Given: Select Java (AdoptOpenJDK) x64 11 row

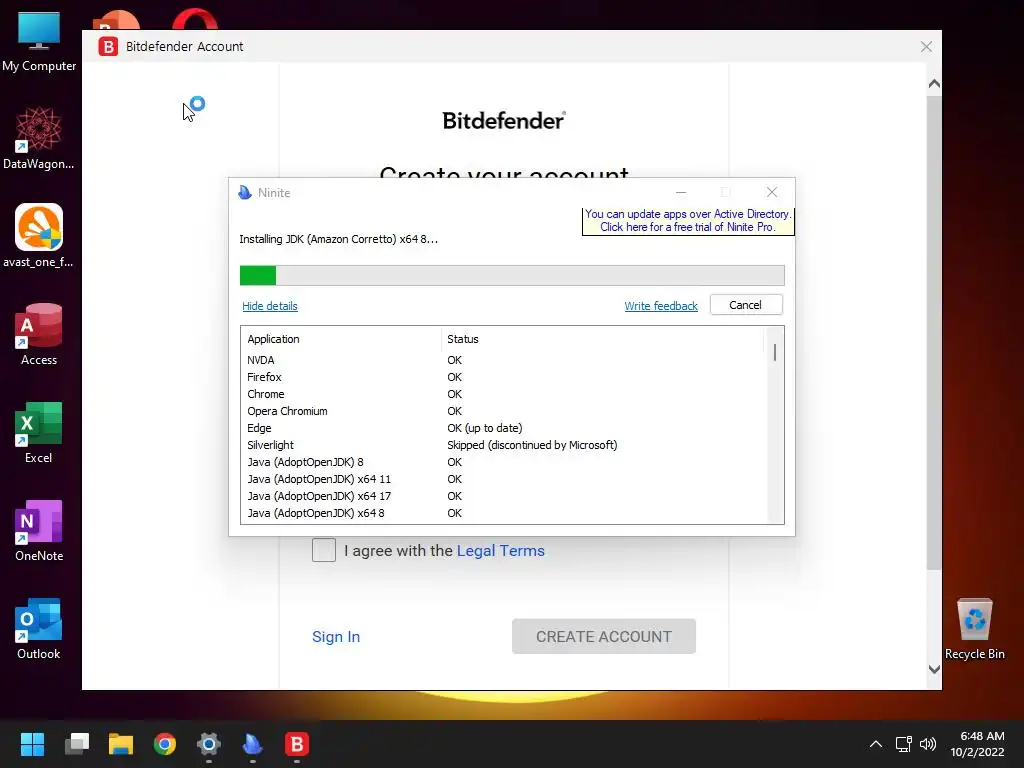Looking at the screenshot, I should (502, 479).
